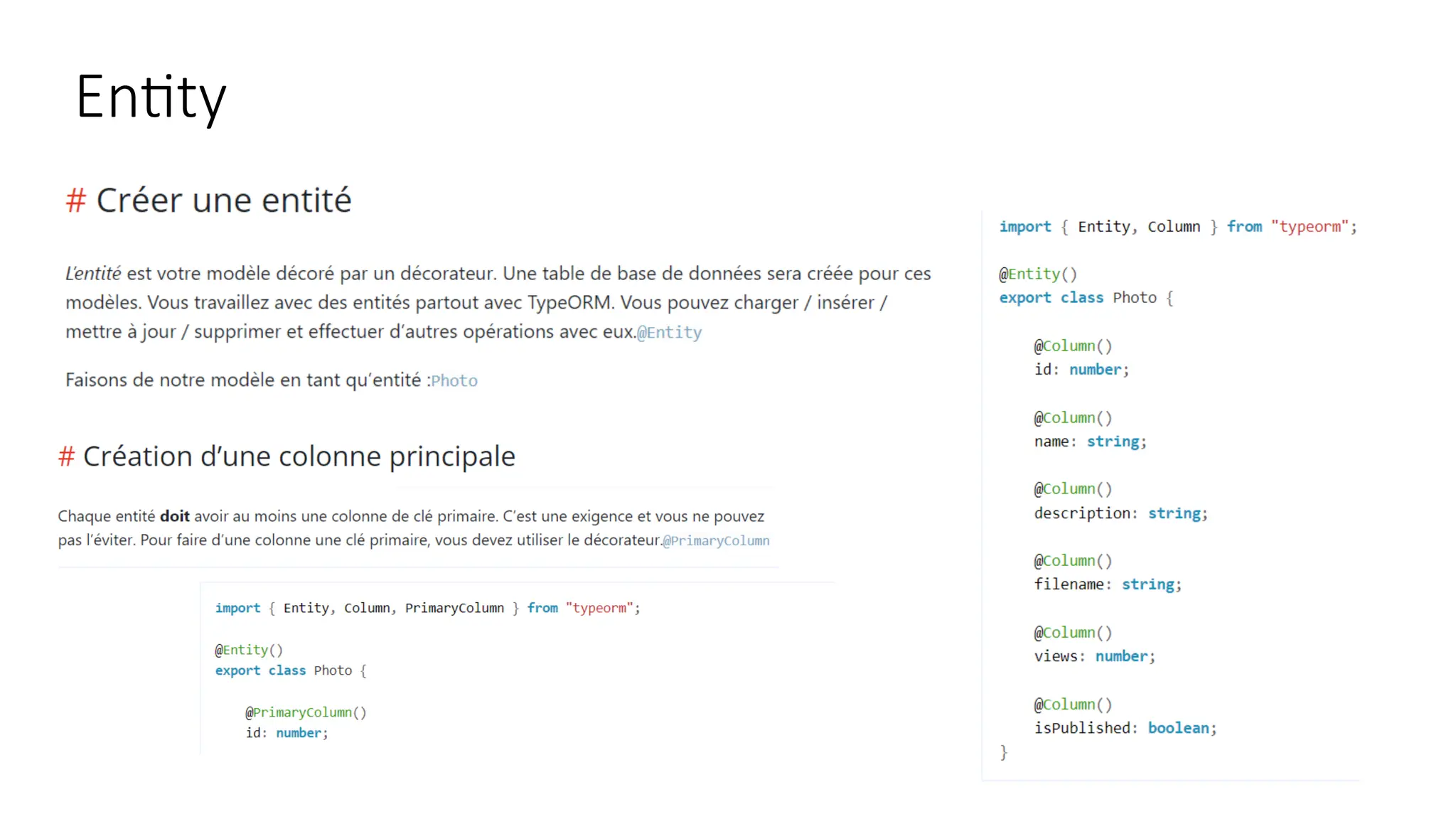Click export class Photo in bottom code
This screenshot has width=1456, height=819.
290,670
